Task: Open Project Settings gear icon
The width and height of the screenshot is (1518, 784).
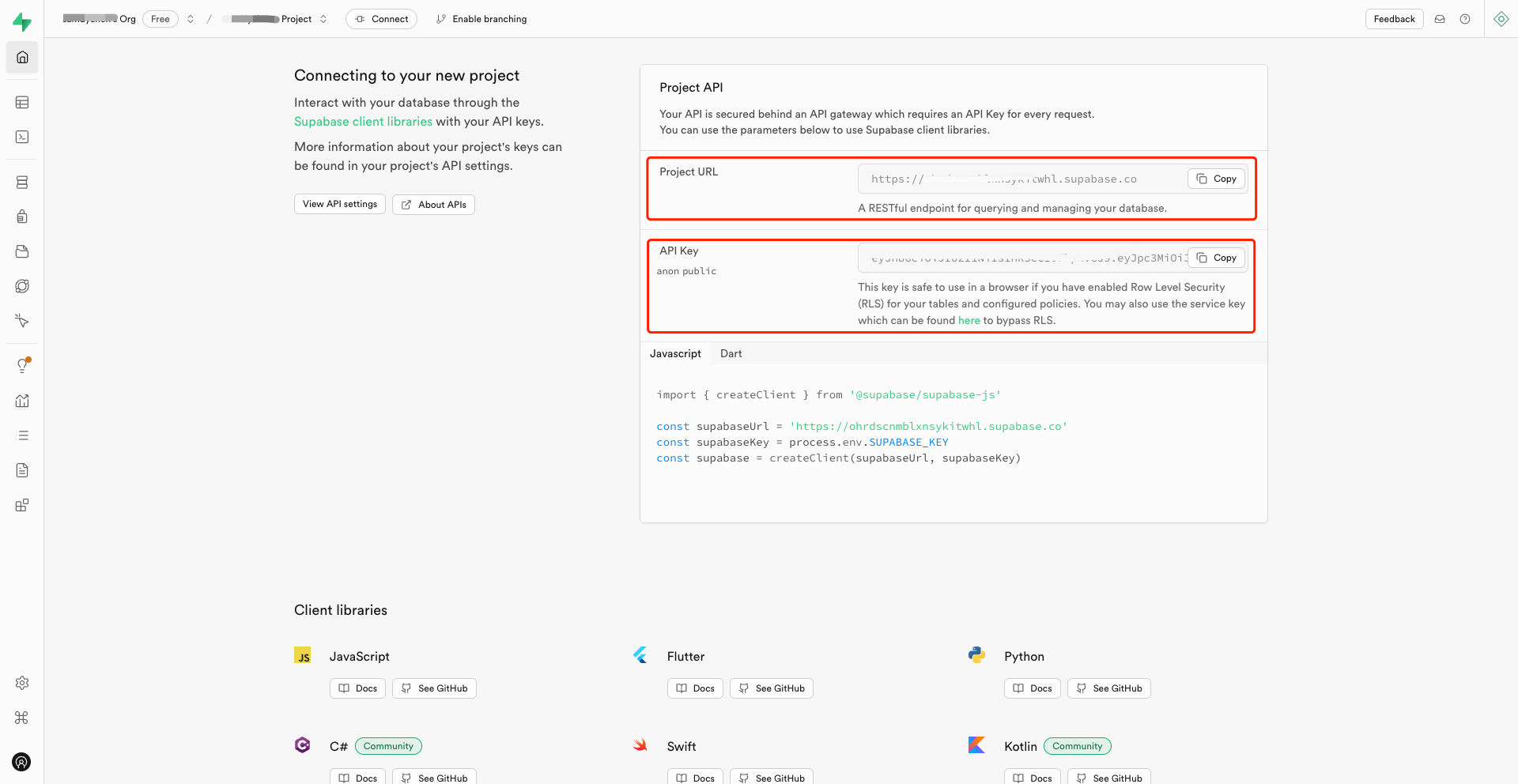Action: 22,683
